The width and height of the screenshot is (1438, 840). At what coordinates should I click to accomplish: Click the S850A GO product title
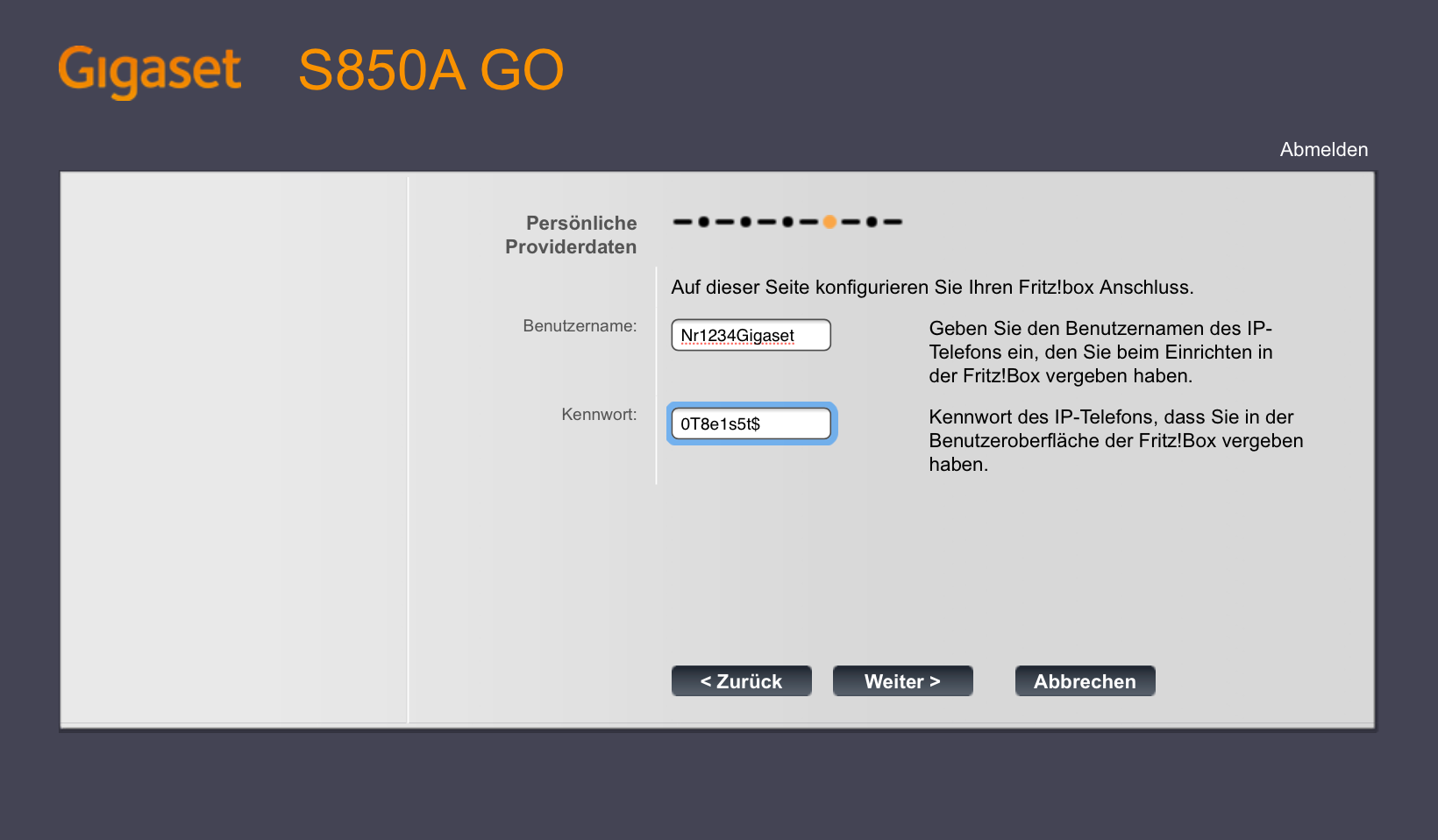click(x=431, y=70)
